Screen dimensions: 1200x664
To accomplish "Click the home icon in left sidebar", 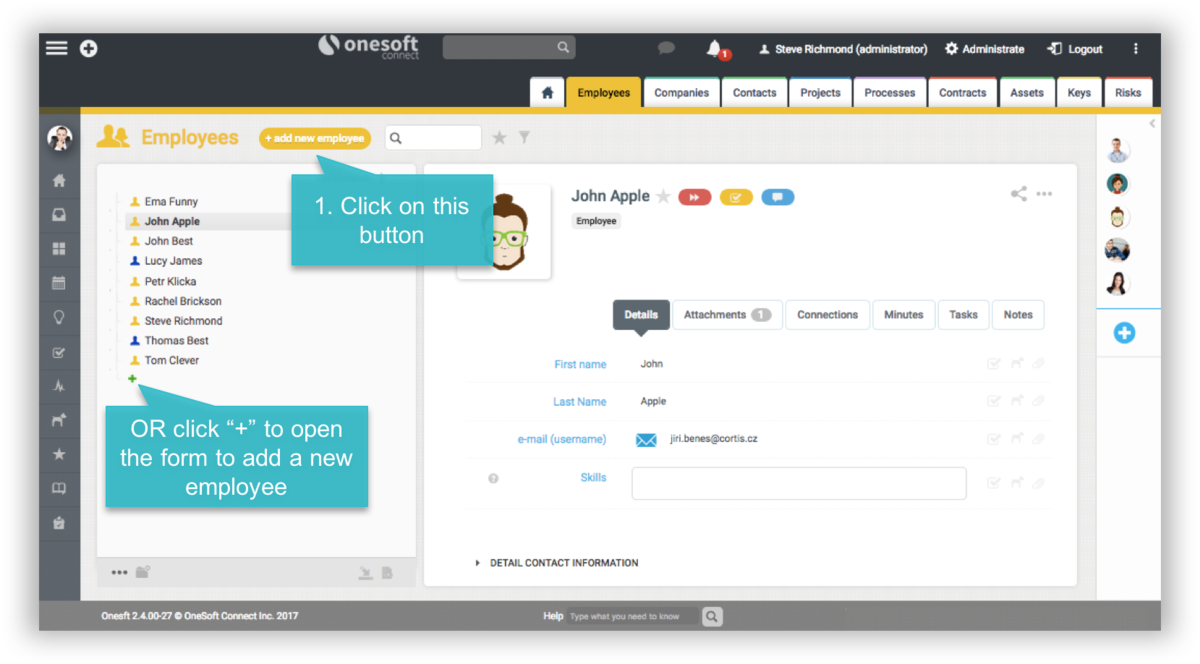I will point(59,181).
